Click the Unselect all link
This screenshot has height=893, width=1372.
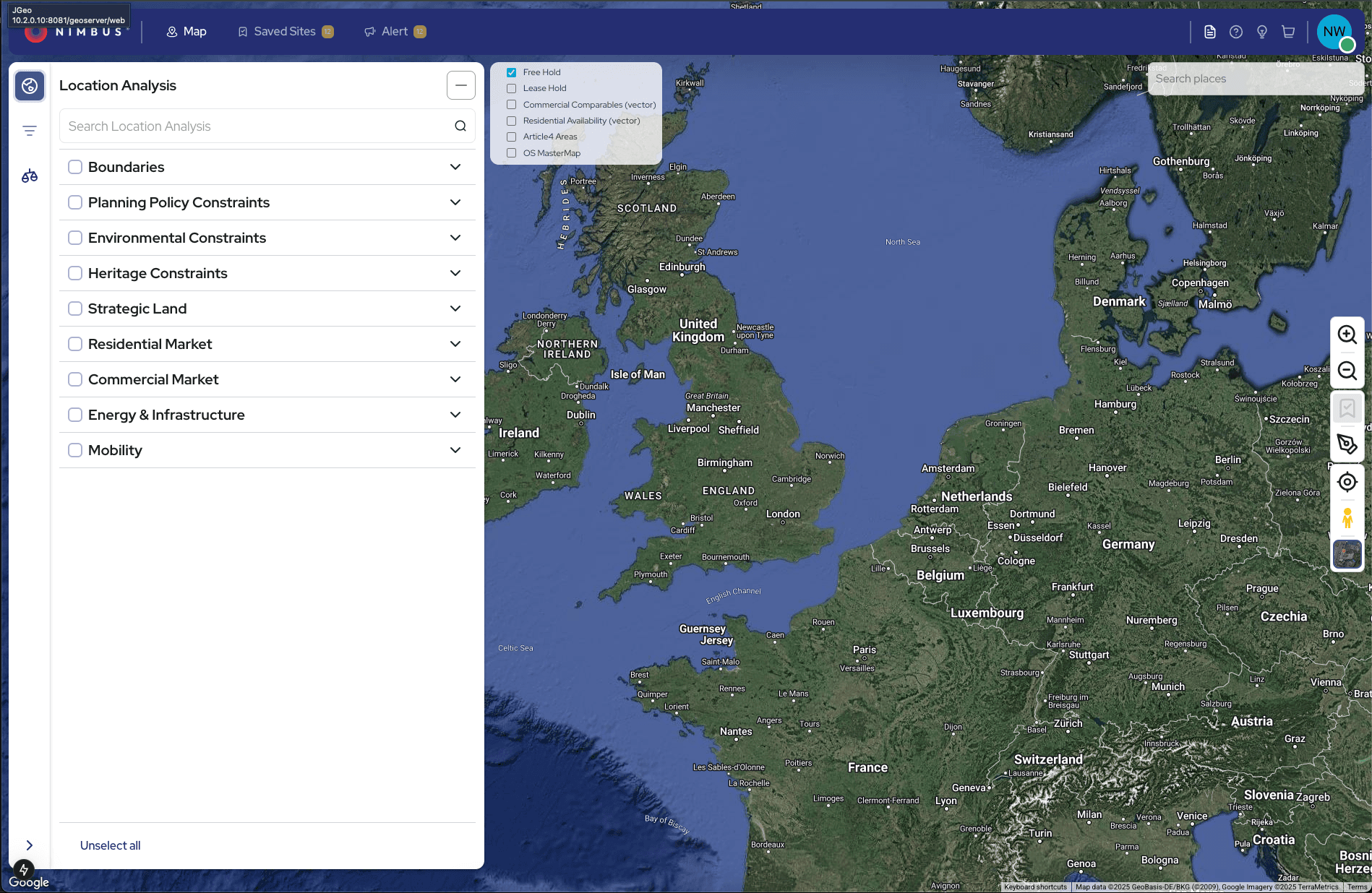(110, 845)
